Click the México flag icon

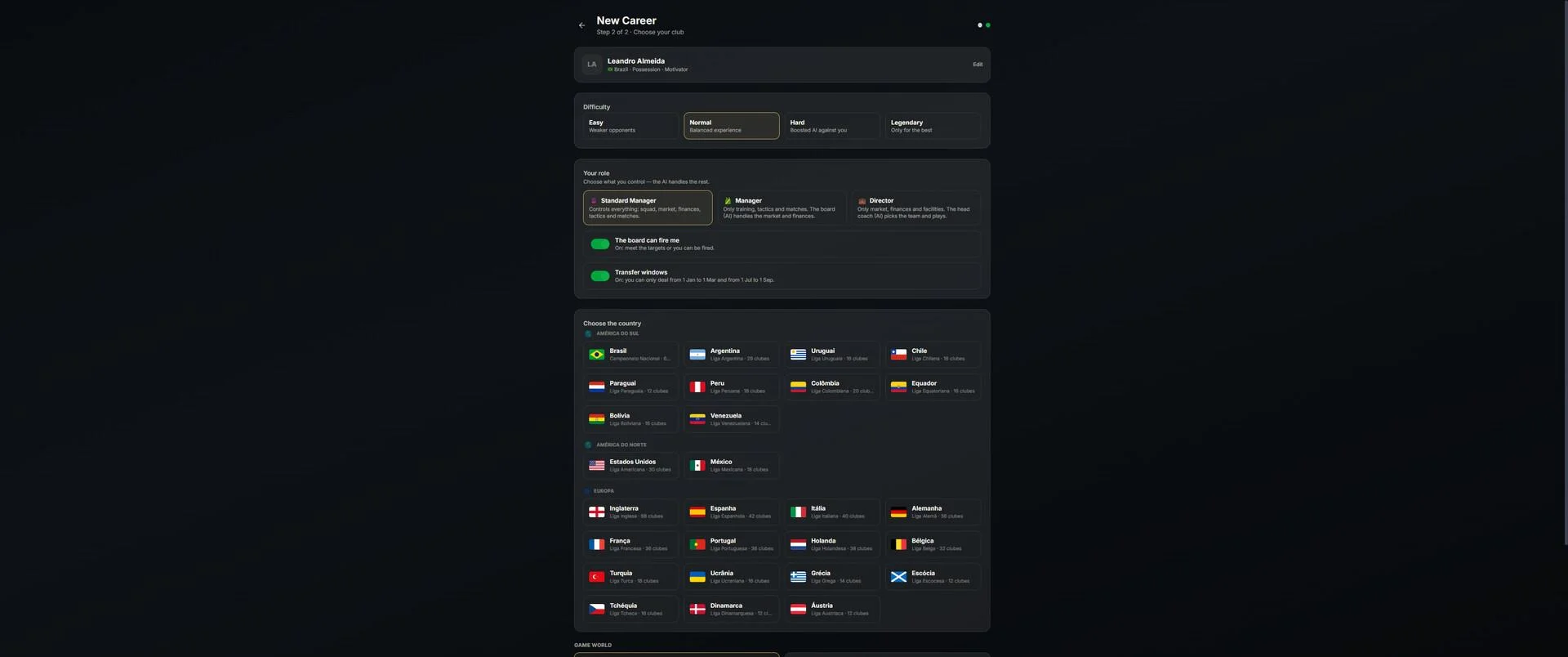[x=697, y=466]
